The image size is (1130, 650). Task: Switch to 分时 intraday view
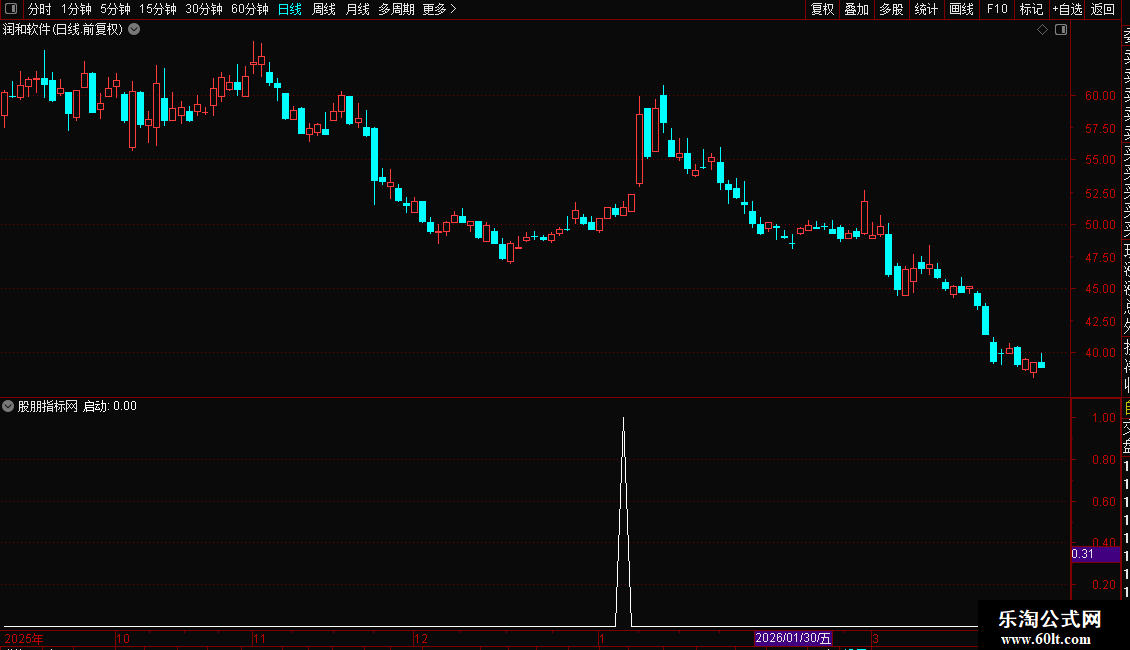(39, 9)
